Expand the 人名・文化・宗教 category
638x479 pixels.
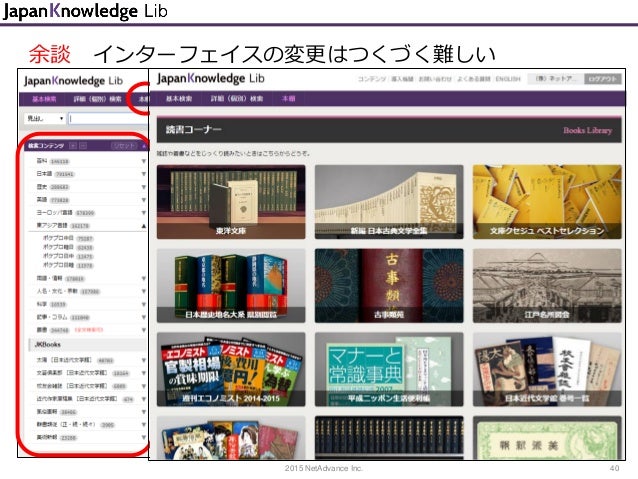(x=143, y=291)
